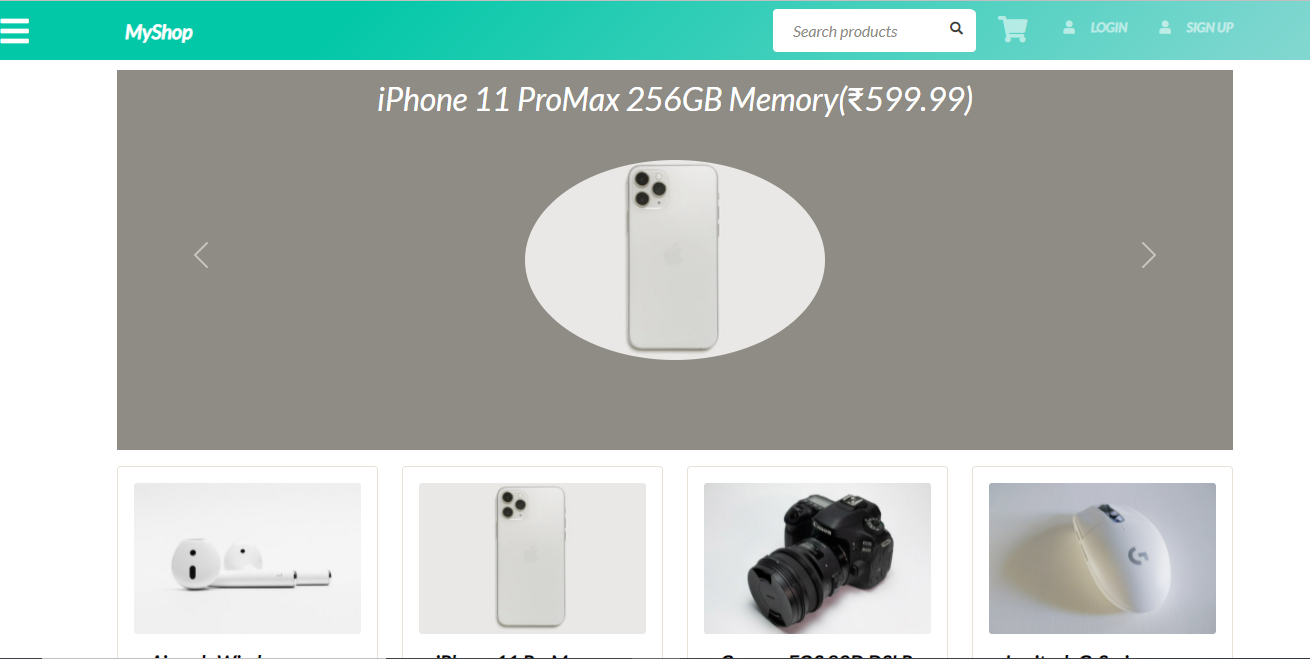Click the iPhone image in the carousel
Viewport: 1310px width, 659px height.
(x=673, y=259)
